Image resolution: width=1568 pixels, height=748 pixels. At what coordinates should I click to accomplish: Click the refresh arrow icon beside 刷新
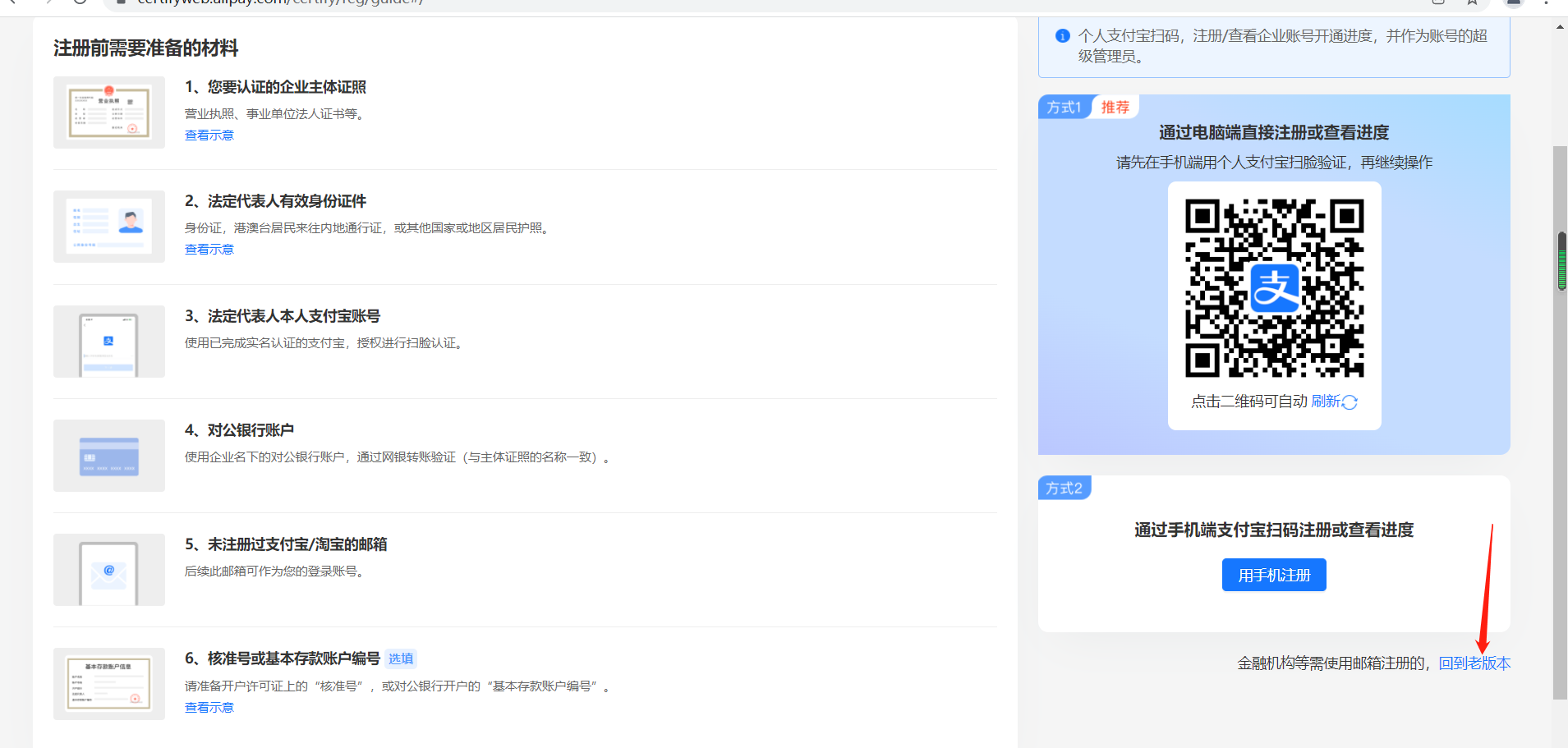pyautogui.click(x=1350, y=402)
